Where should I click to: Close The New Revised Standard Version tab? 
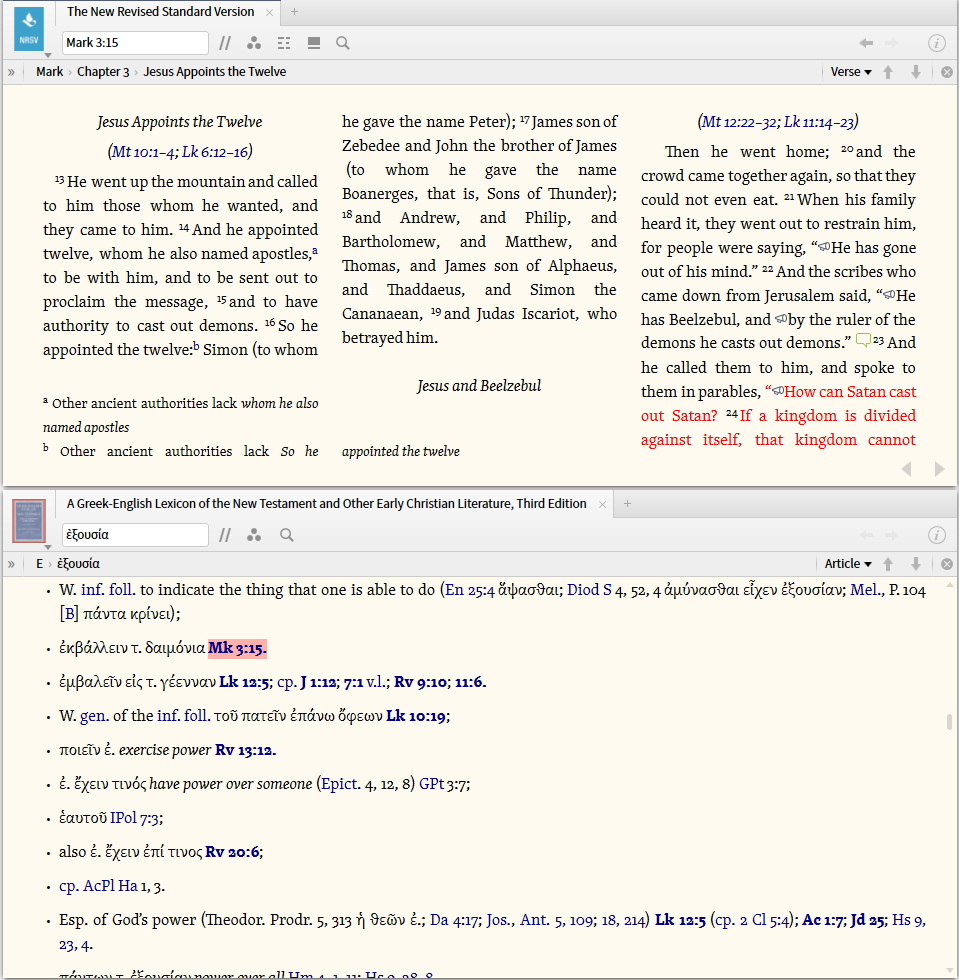[269, 12]
